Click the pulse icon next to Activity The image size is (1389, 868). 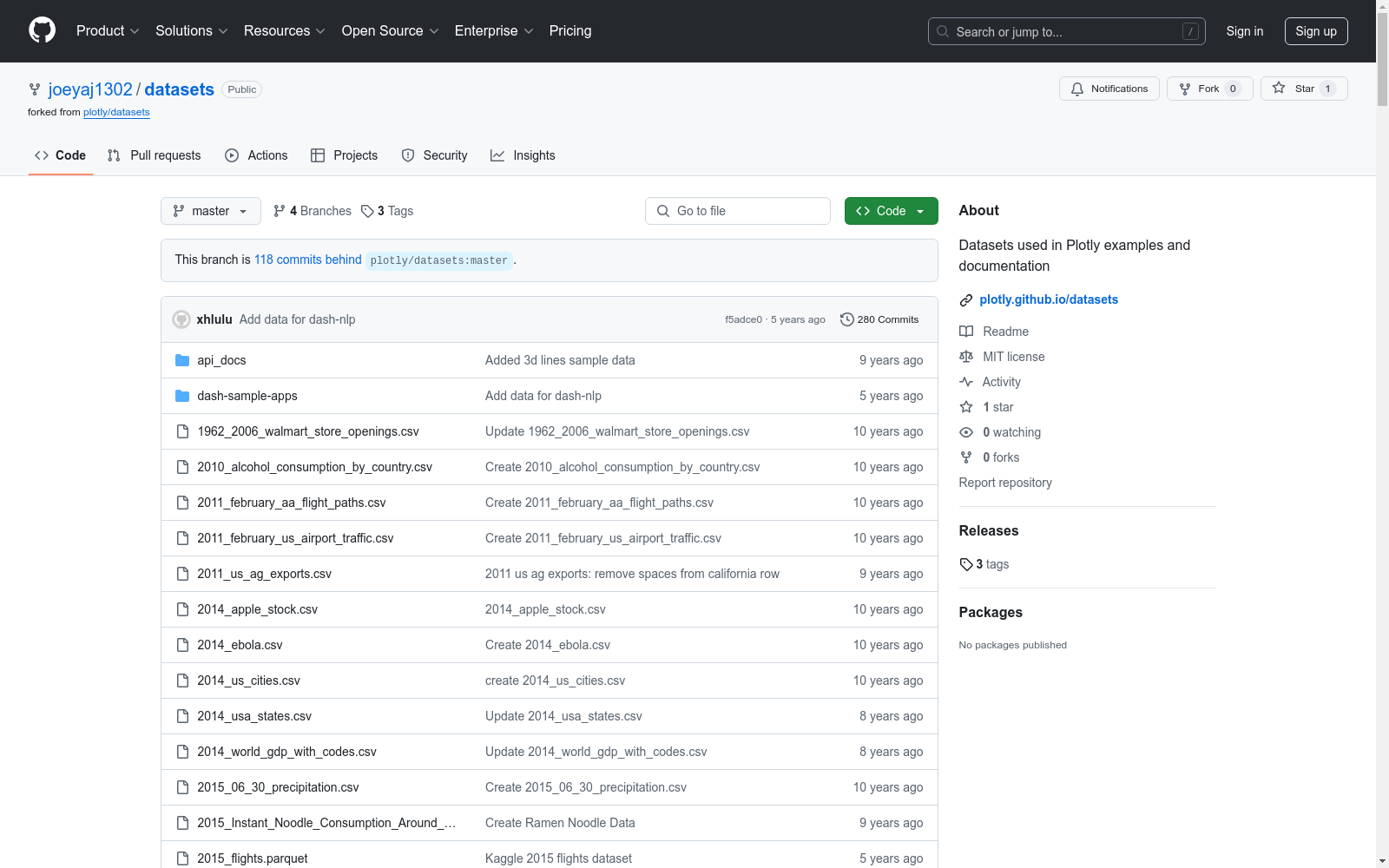(x=966, y=382)
